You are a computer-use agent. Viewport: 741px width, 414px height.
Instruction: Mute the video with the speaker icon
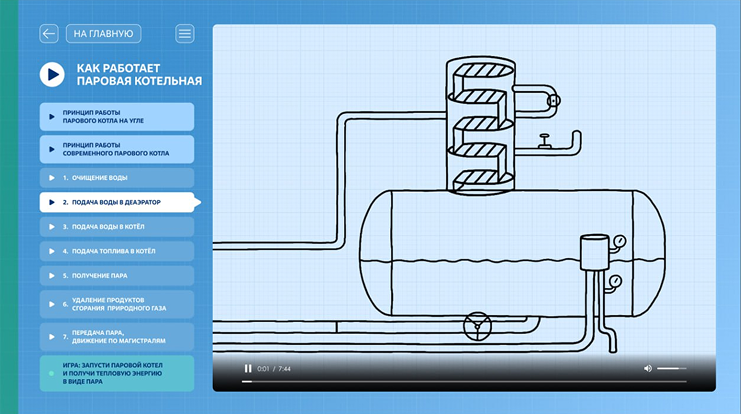tap(647, 369)
